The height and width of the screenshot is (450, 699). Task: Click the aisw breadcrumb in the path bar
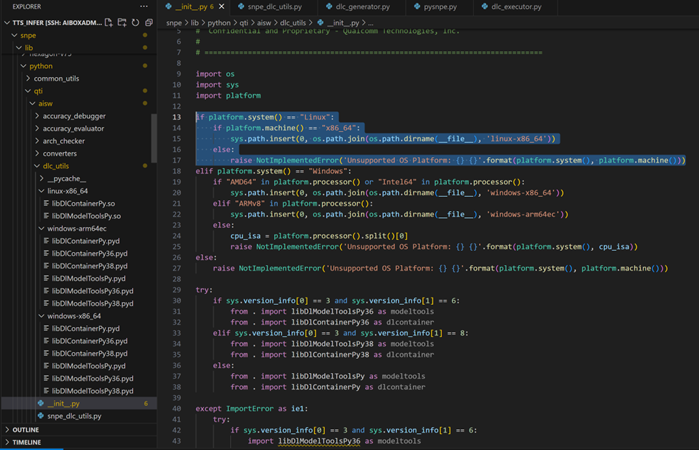(266, 22)
